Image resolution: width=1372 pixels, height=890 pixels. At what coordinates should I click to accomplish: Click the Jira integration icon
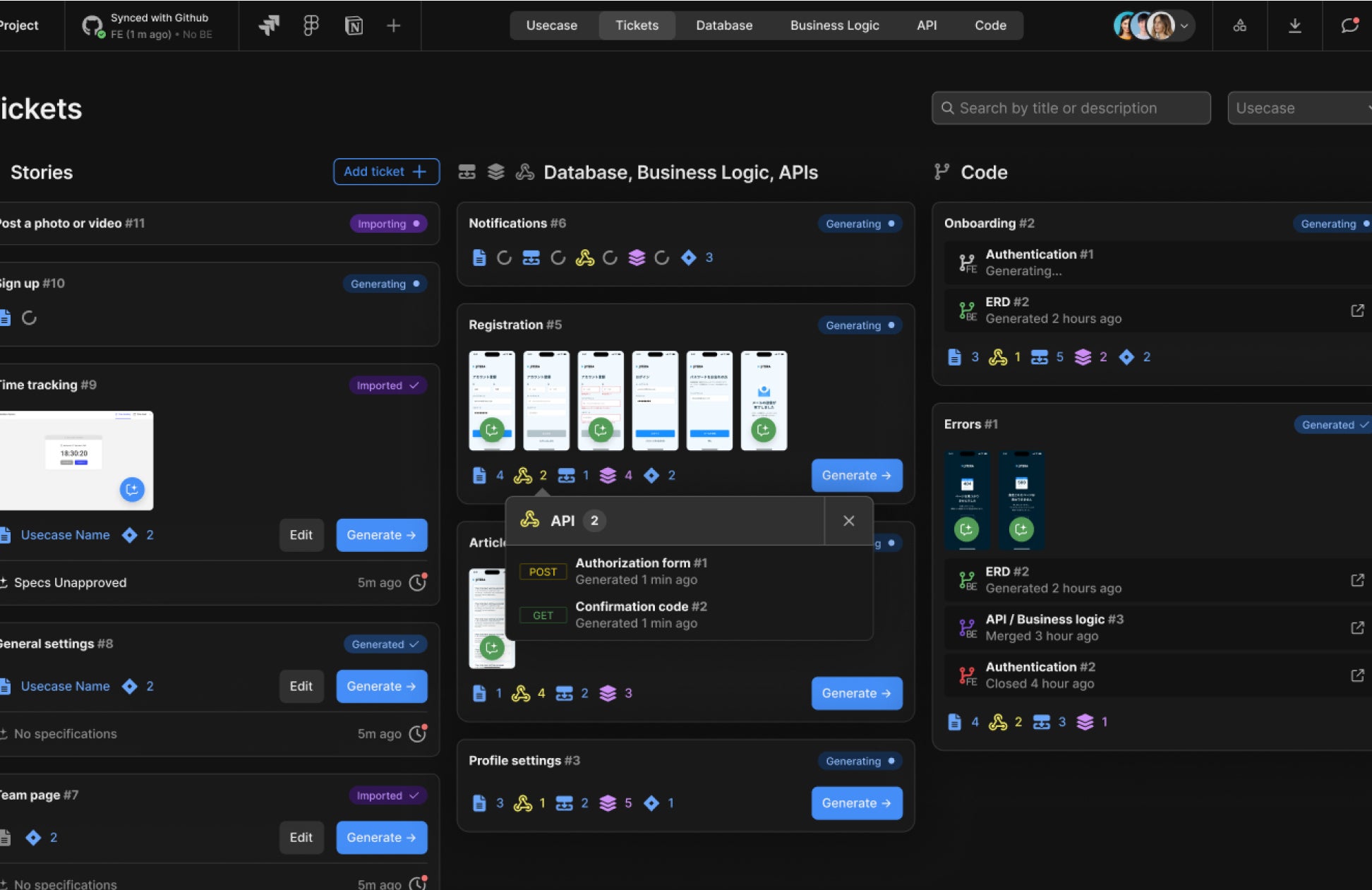(269, 26)
